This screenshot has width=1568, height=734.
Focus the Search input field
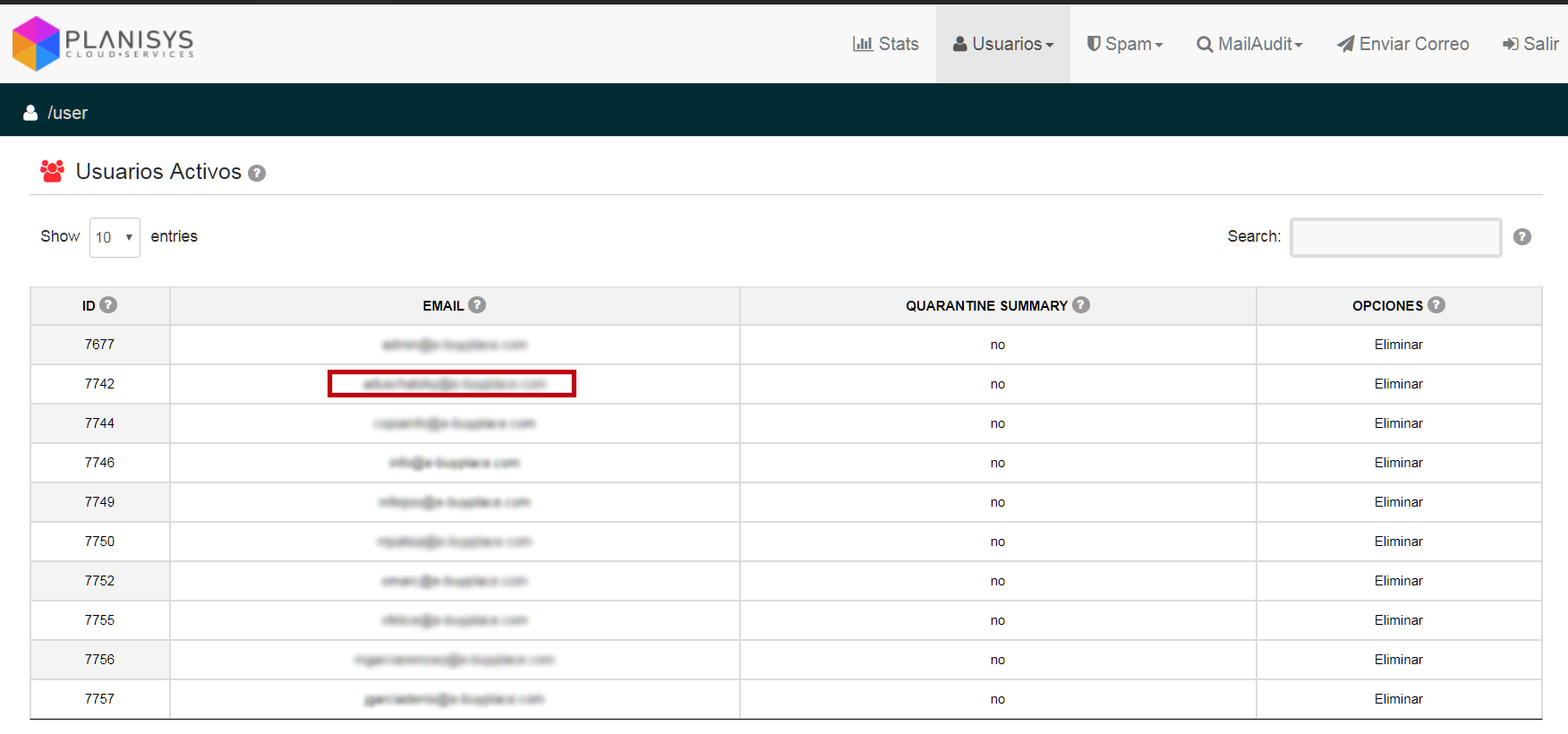coord(1395,237)
